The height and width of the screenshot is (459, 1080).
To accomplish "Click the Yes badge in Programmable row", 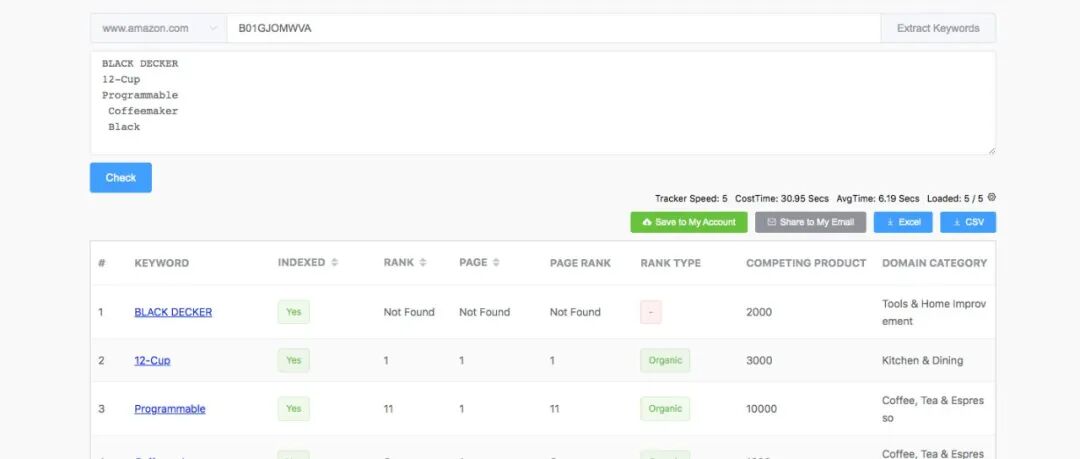I will (293, 409).
